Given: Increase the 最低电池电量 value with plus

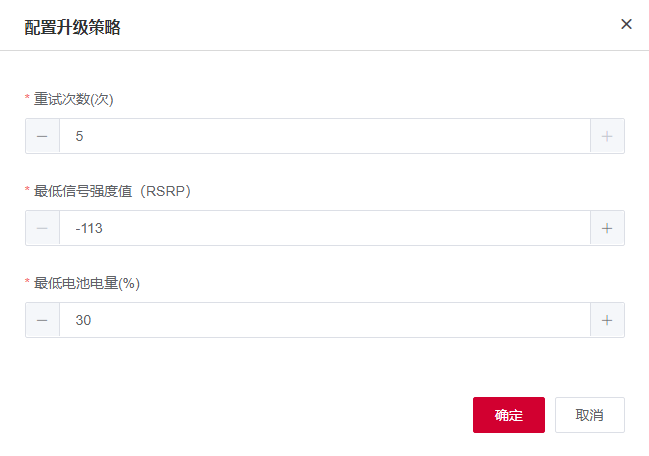Looking at the screenshot, I should coord(607,320).
